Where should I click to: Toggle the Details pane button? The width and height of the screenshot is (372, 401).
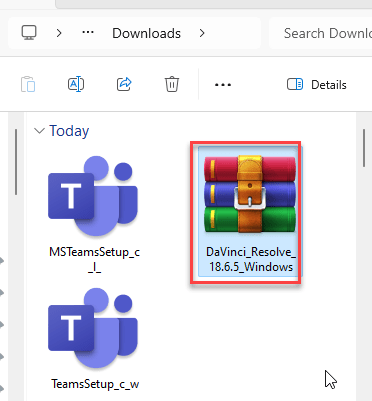pos(317,85)
